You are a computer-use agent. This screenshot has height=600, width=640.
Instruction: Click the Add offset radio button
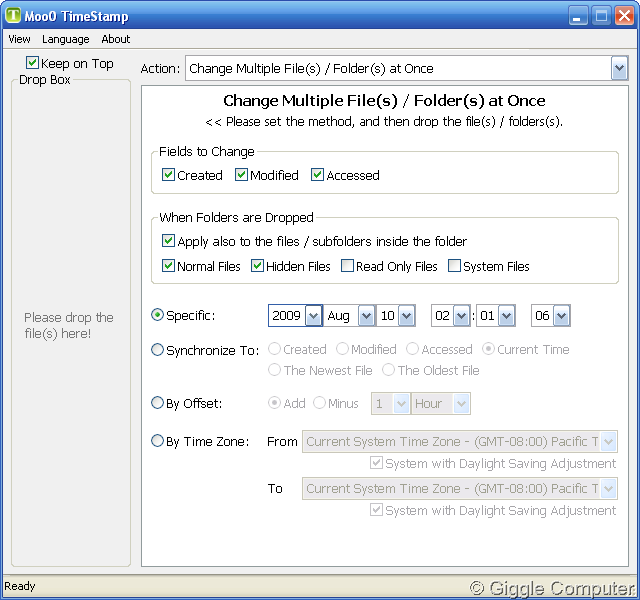[x=274, y=403]
